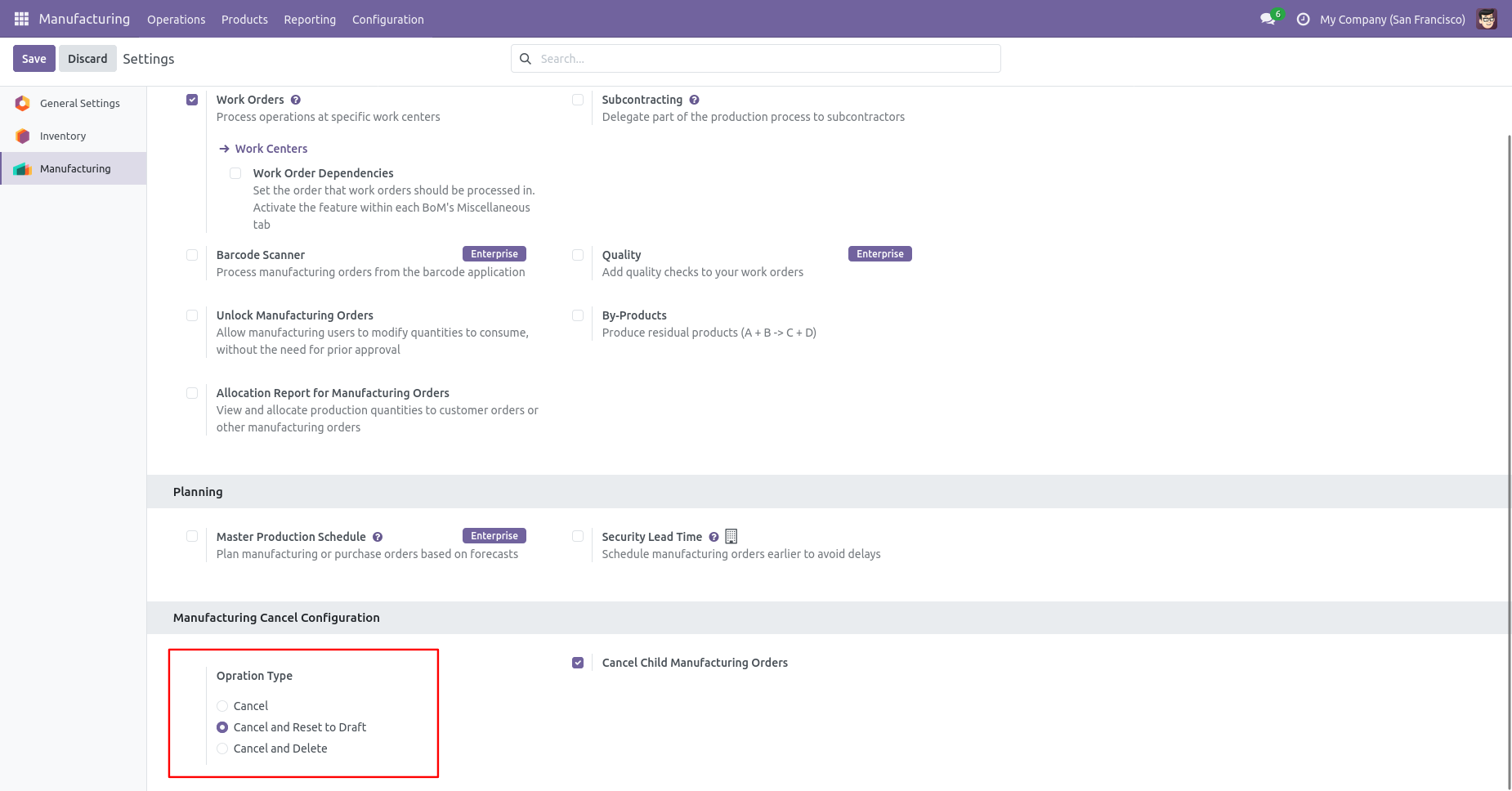The height and width of the screenshot is (791, 1512).
Task: Follow the Work Centers link
Action: [x=271, y=149]
